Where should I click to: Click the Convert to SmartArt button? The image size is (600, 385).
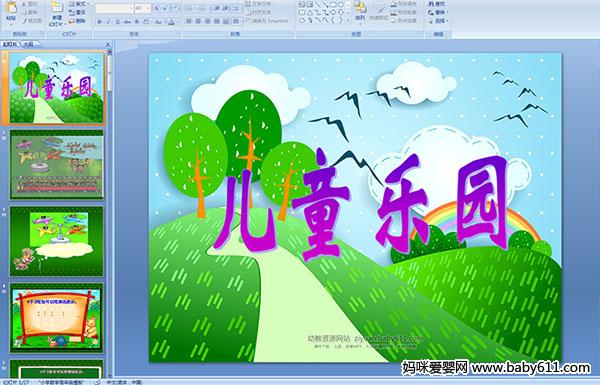pos(268,21)
